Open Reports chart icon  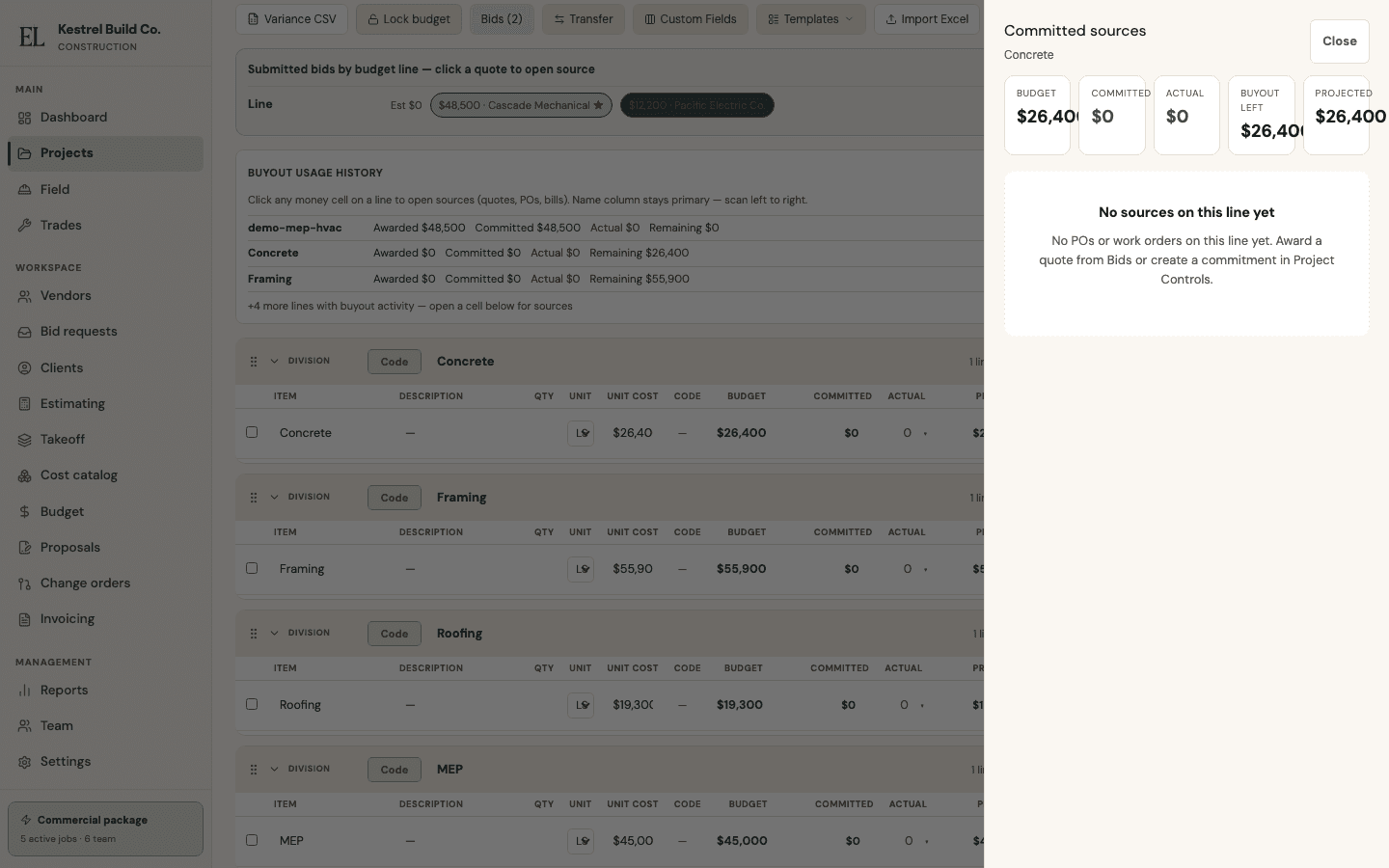25,691
